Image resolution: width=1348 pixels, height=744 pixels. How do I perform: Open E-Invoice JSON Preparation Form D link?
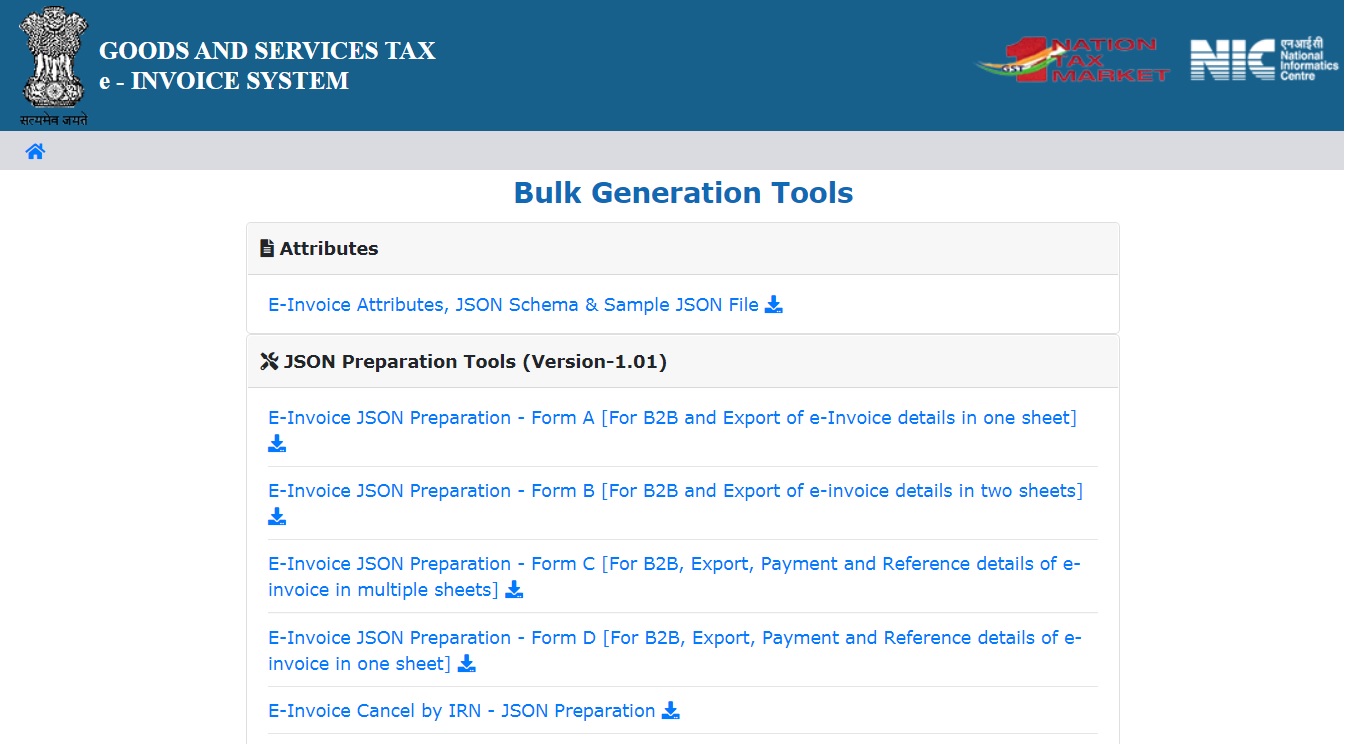675,651
